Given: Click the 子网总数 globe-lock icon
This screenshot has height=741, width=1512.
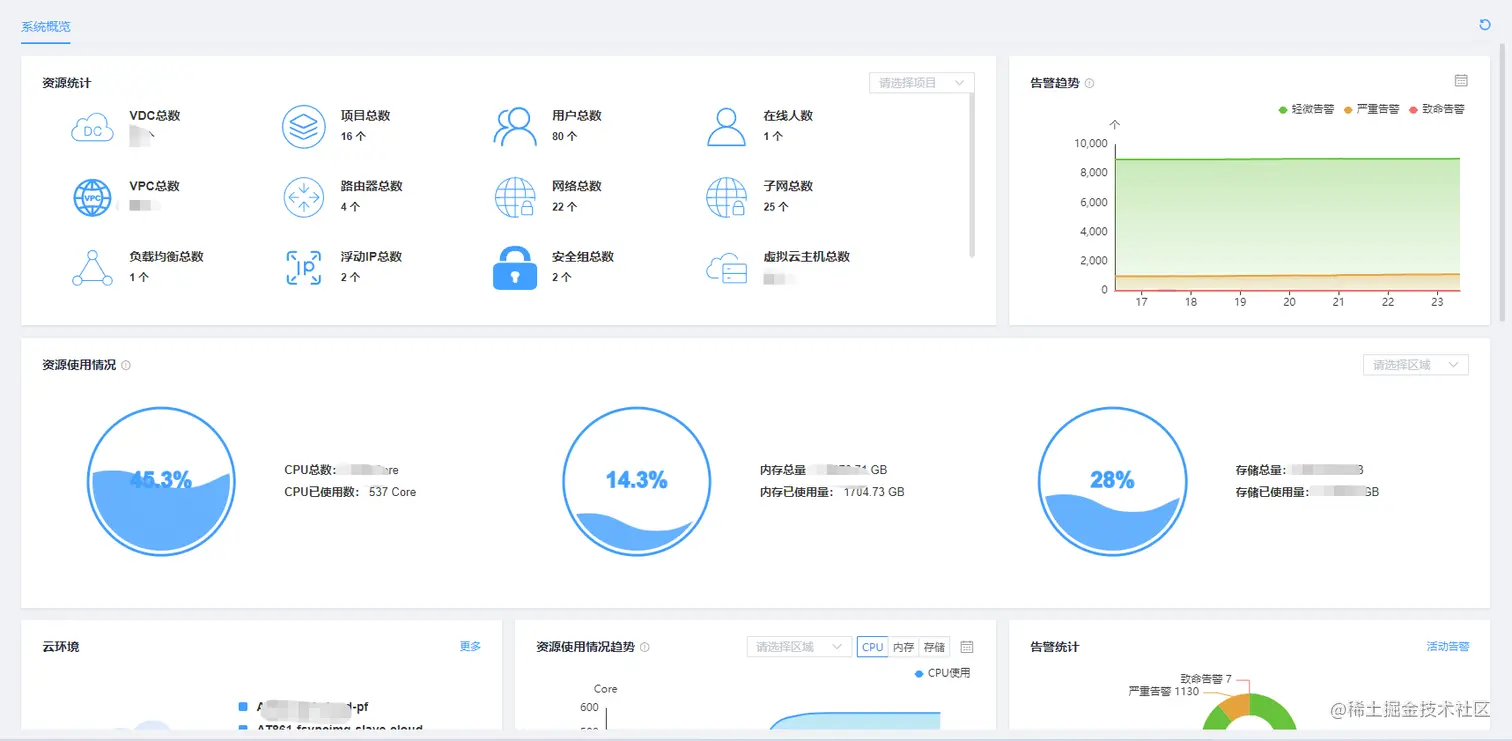Looking at the screenshot, I should pyautogui.click(x=726, y=197).
